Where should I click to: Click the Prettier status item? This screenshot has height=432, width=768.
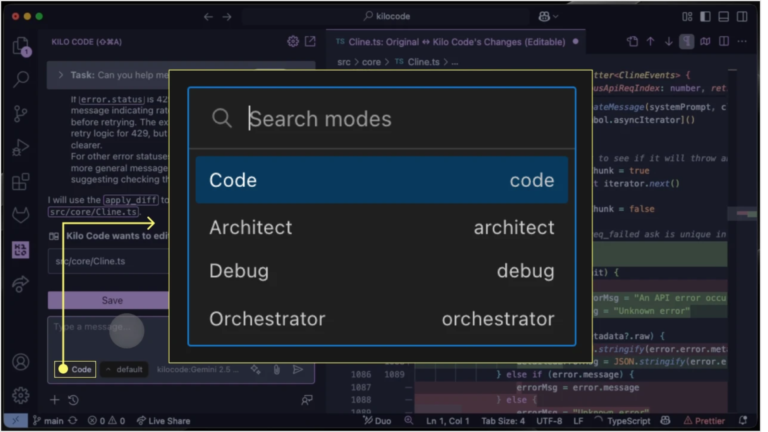[x=704, y=421]
